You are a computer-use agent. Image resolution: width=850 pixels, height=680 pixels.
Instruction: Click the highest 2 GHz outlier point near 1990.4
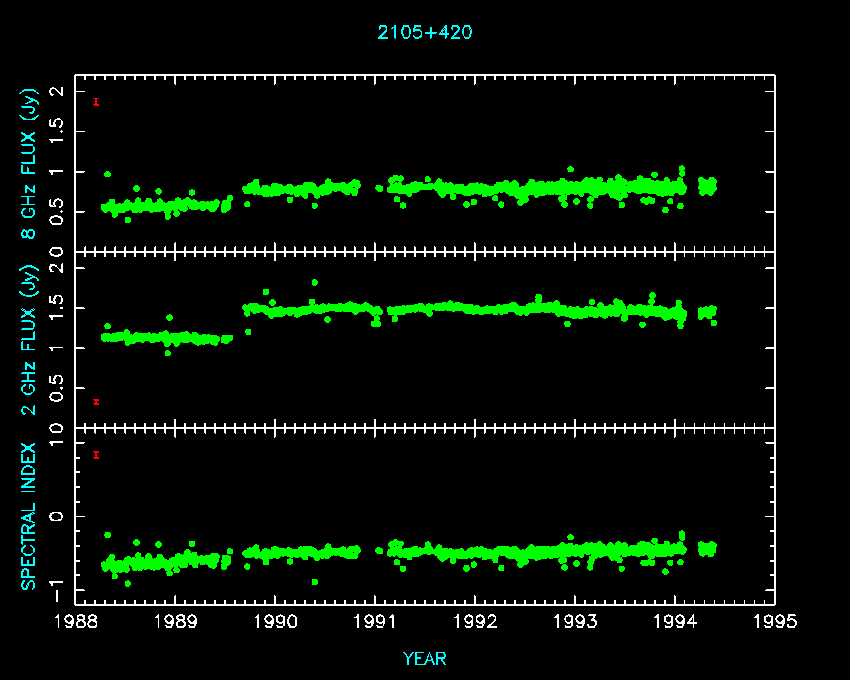315,282
